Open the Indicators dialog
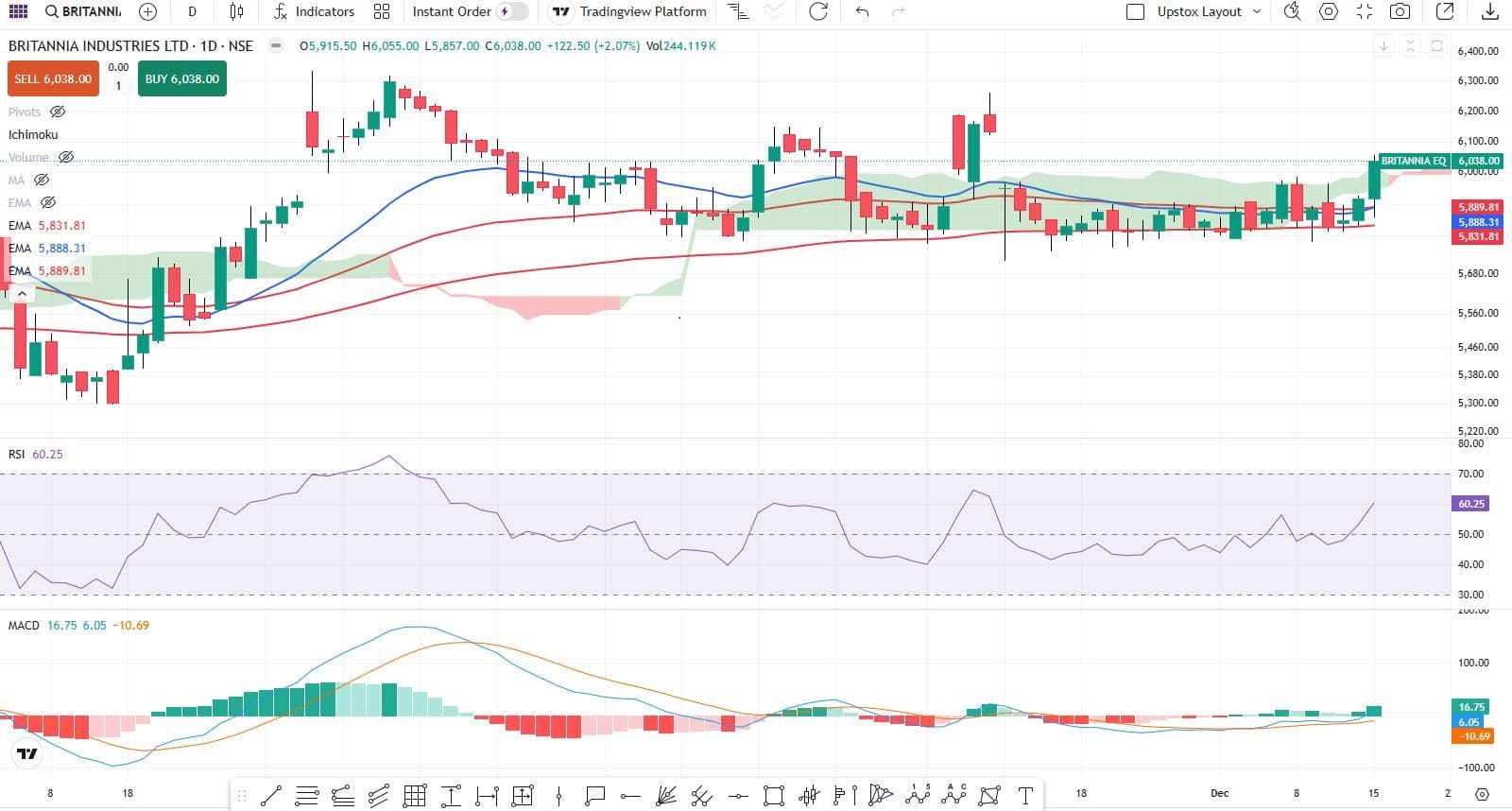This screenshot has height=811, width=1512. [314, 11]
